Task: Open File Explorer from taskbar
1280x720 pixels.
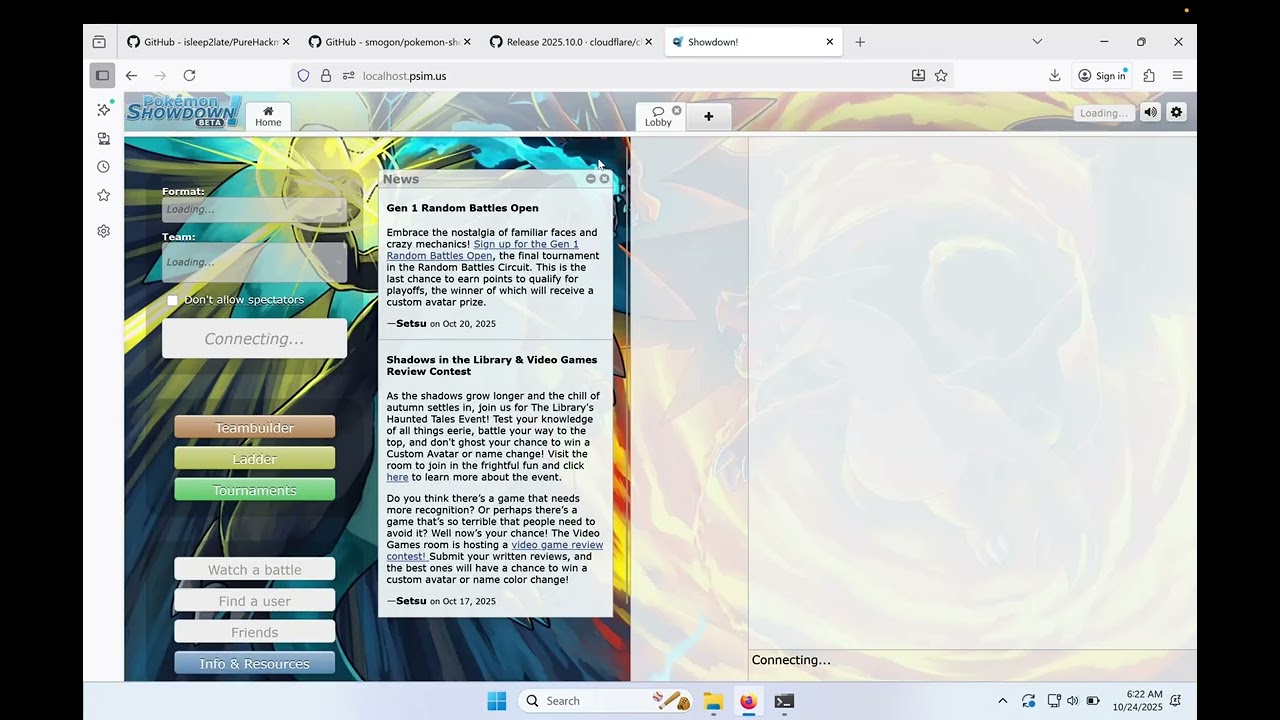Action: click(x=713, y=701)
